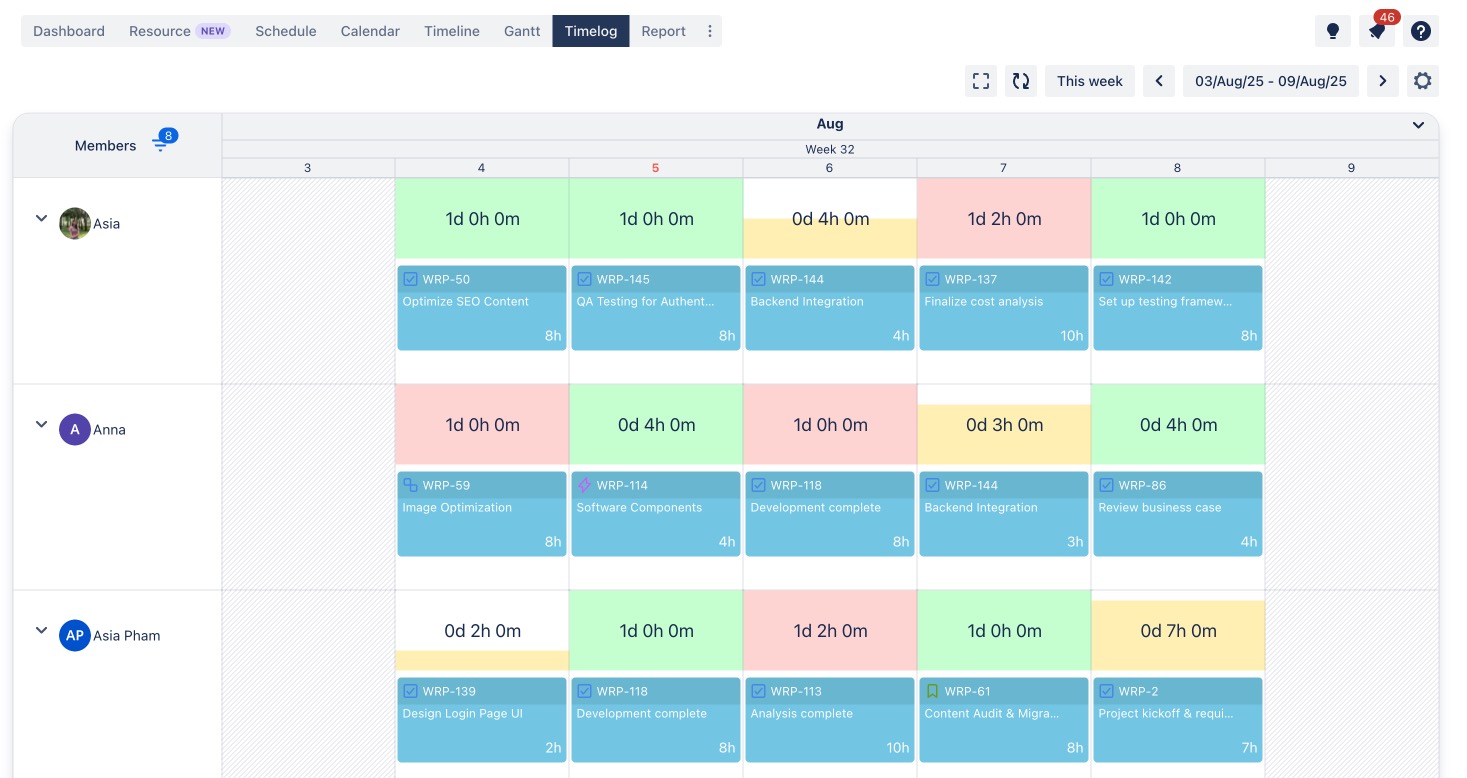Open Members filter icon with badge
Image resolution: width=1467 pixels, height=778 pixels.
coord(160,145)
